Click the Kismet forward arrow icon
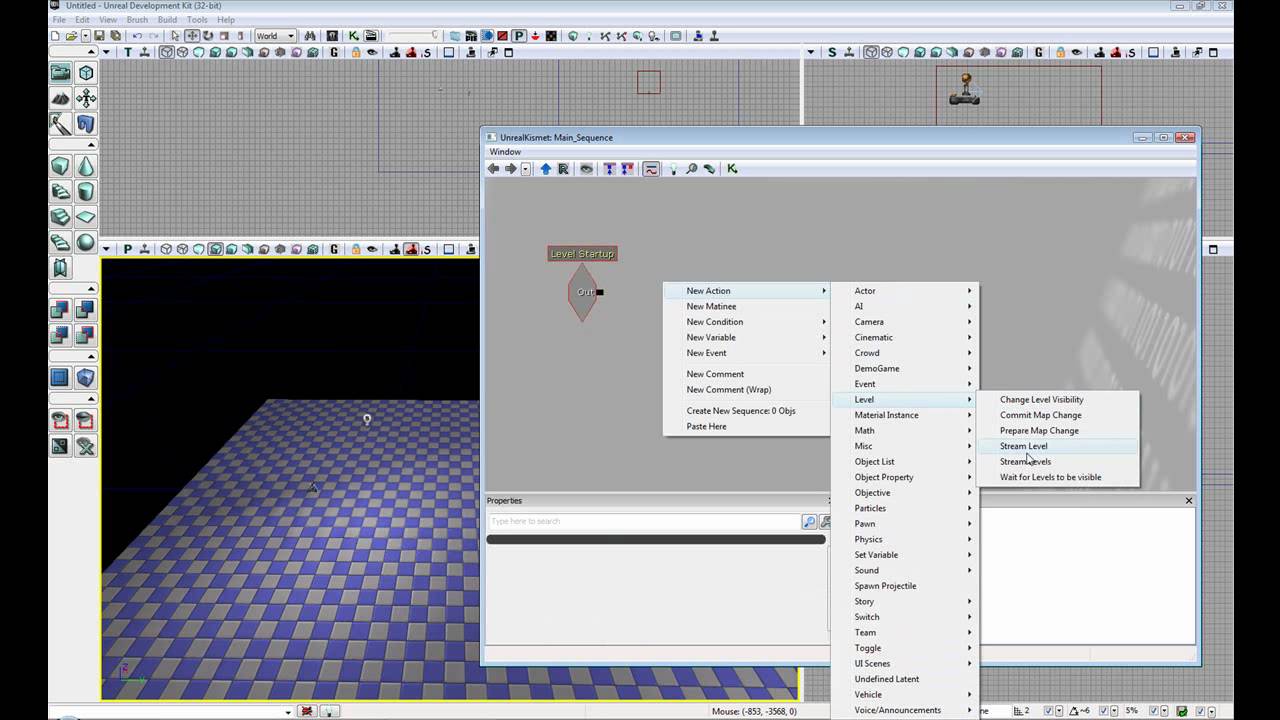Image resolution: width=1280 pixels, height=720 pixels. pos(510,169)
